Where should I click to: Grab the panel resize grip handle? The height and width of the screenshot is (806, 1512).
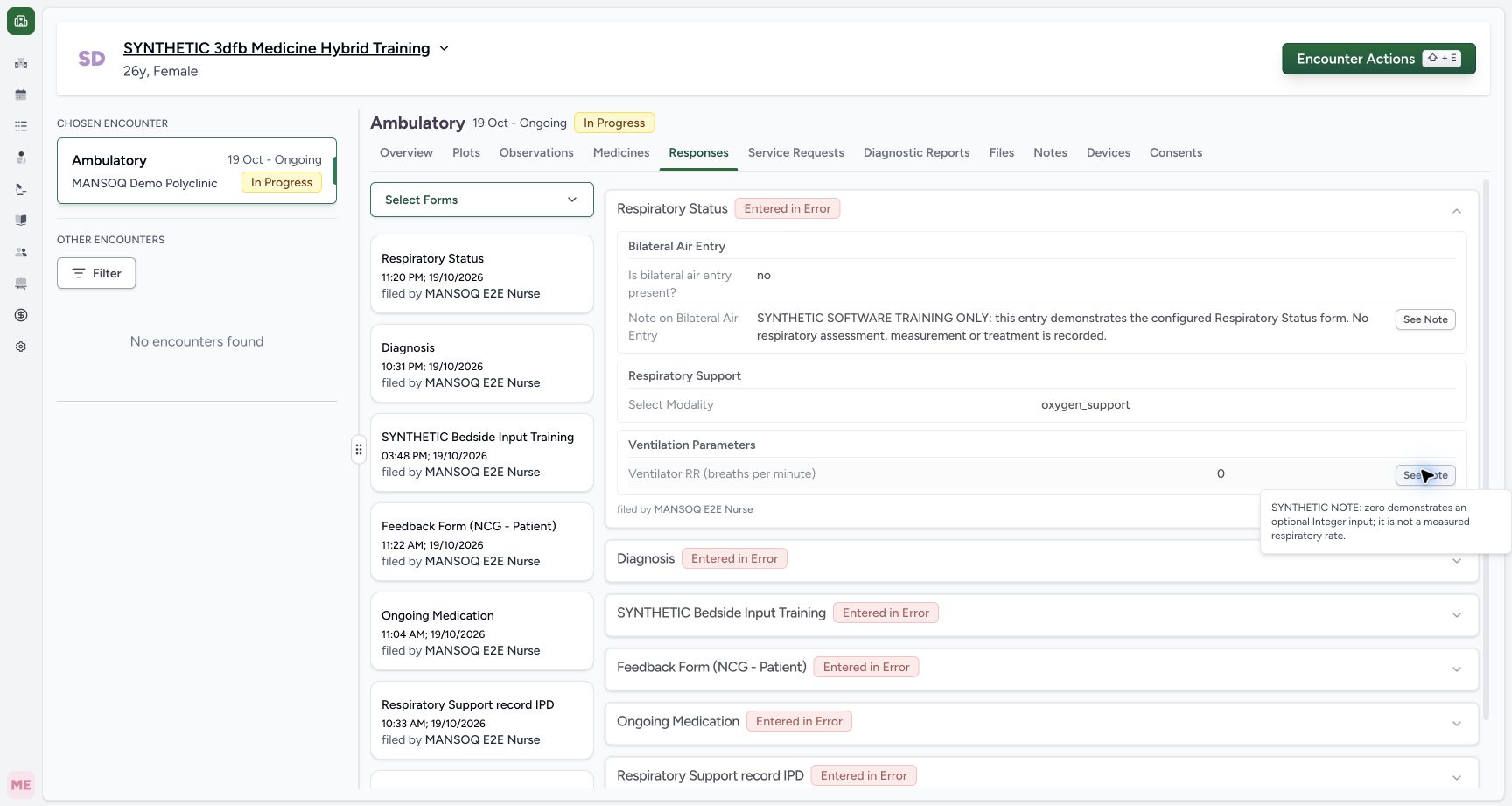coord(359,449)
